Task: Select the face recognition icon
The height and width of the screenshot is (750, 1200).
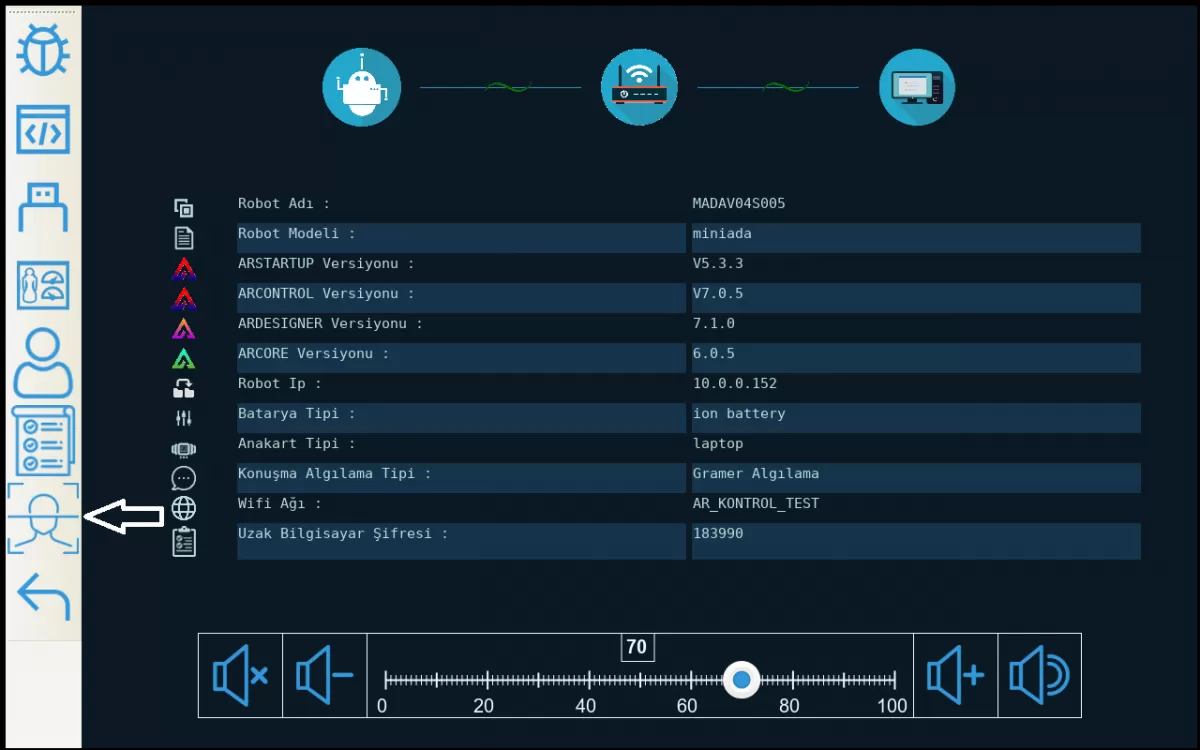Action: [x=43, y=517]
